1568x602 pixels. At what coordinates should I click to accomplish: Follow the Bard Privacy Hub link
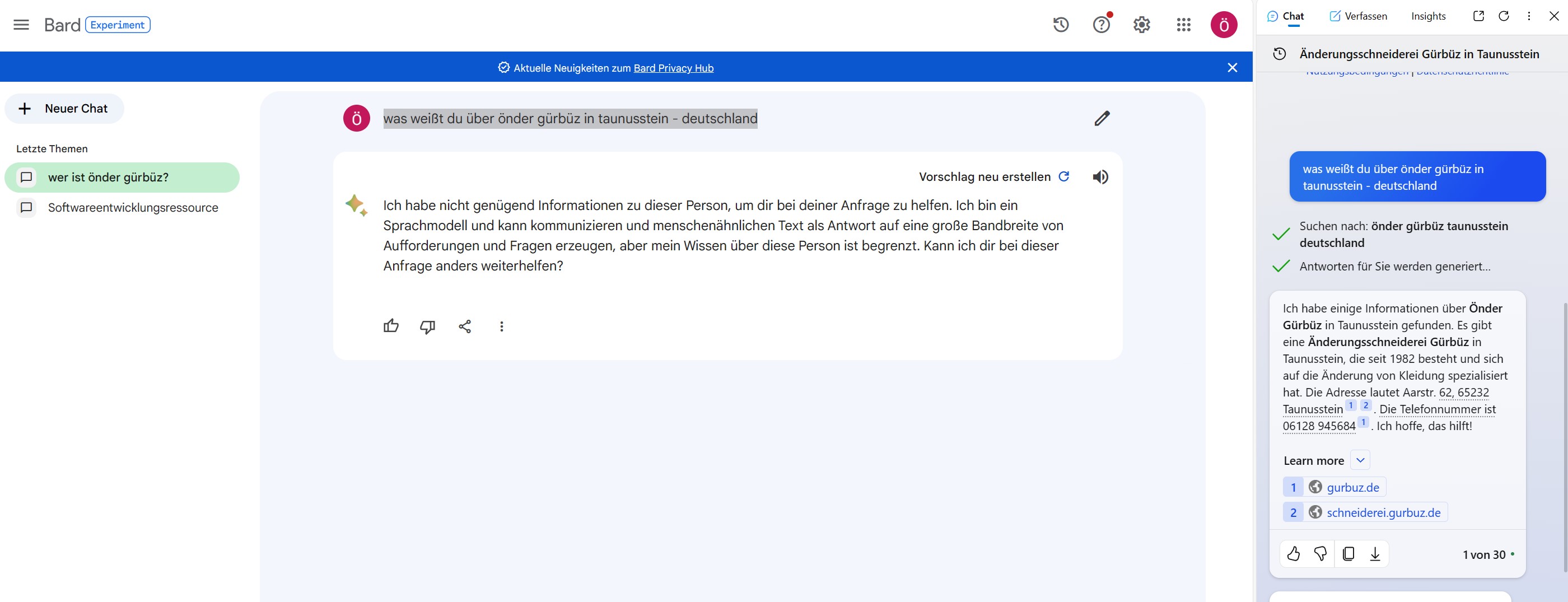(673, 68)
